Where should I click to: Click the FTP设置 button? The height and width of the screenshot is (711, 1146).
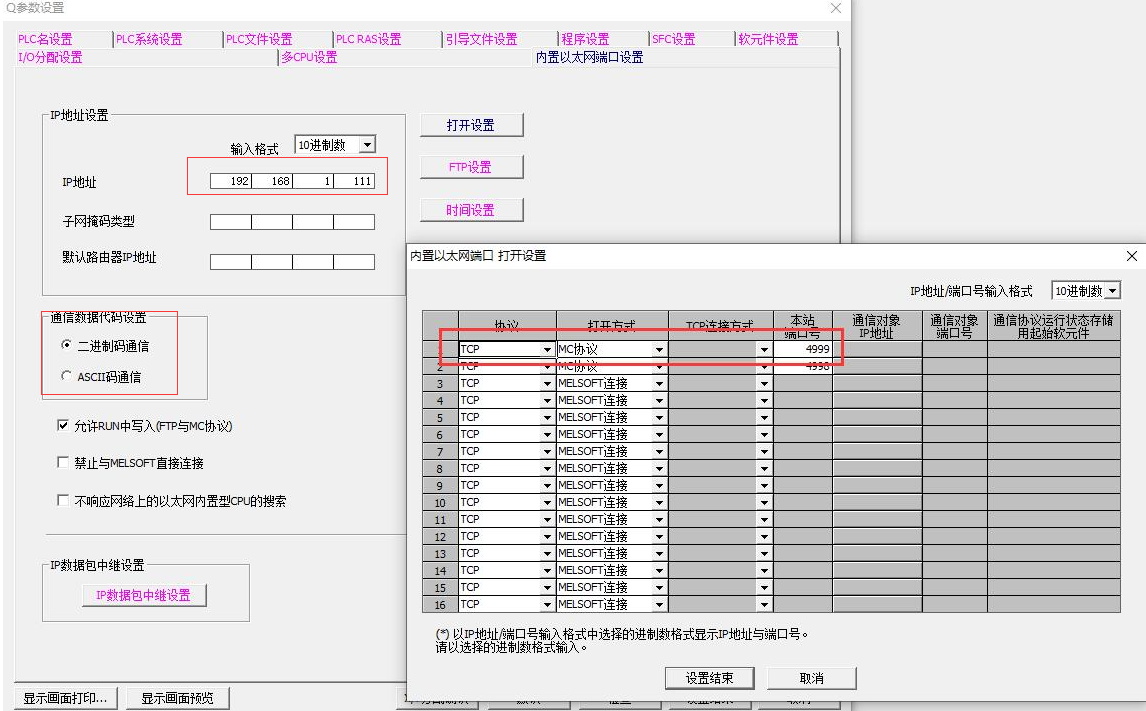(x=470, y=167)
